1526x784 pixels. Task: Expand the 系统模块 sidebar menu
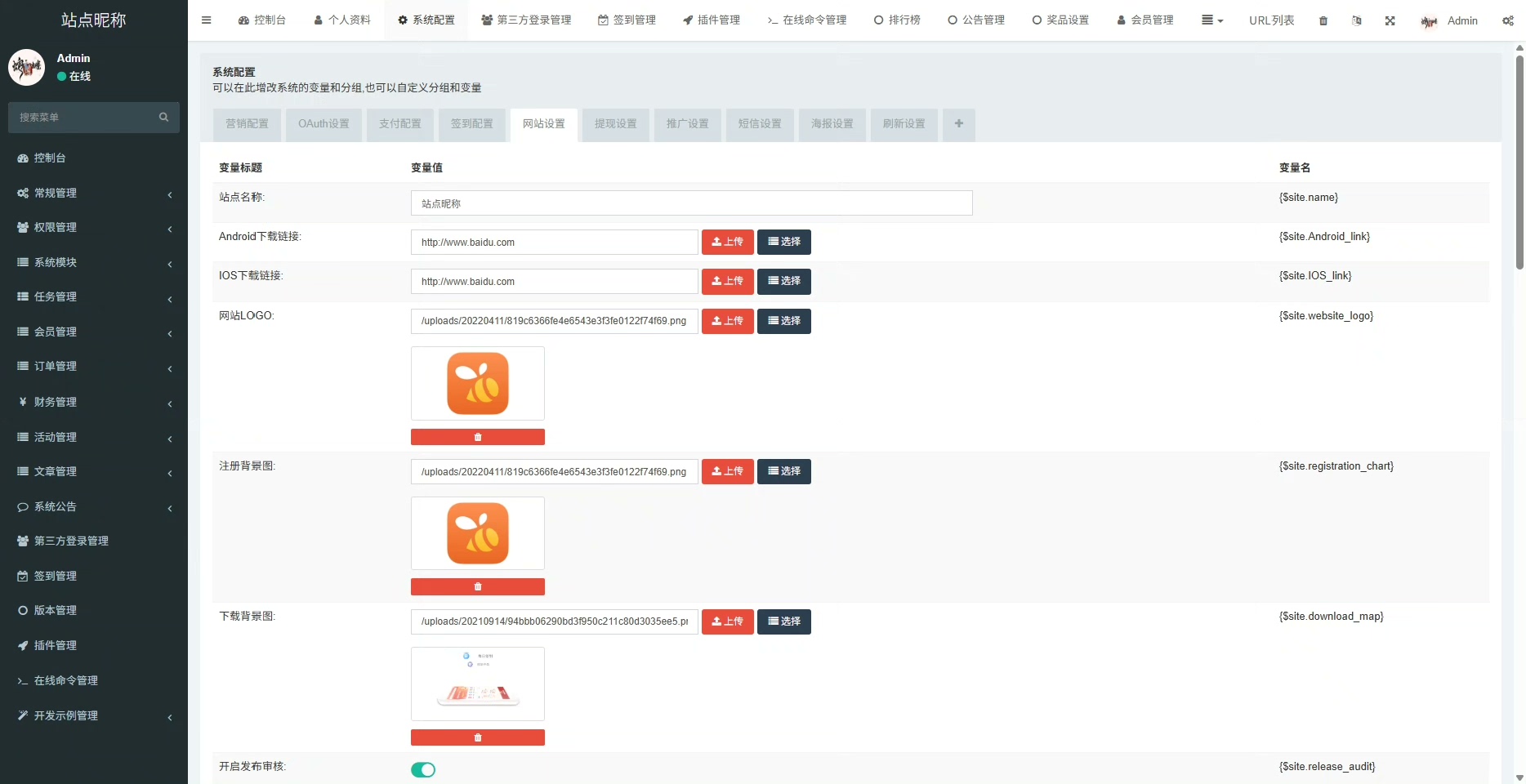pos(94,262)
